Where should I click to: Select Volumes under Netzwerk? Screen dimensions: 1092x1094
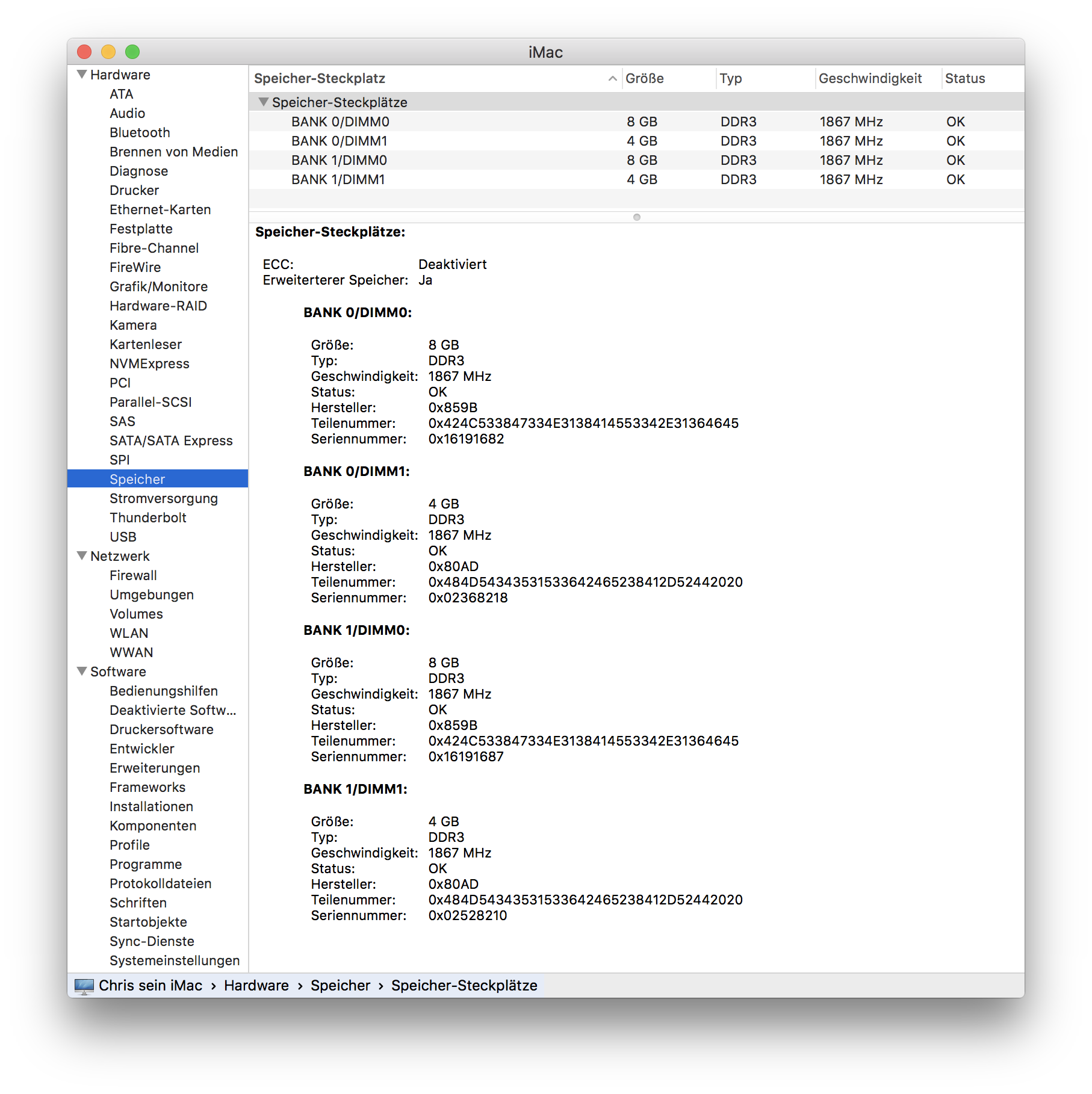point(137,614)
